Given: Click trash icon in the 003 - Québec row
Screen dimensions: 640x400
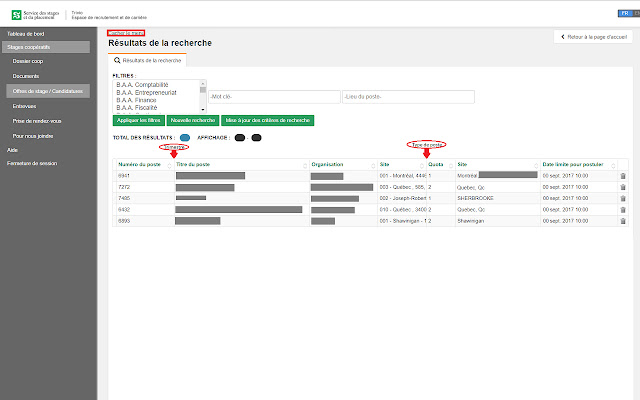Looking at the screenshot, I should 623,187.
